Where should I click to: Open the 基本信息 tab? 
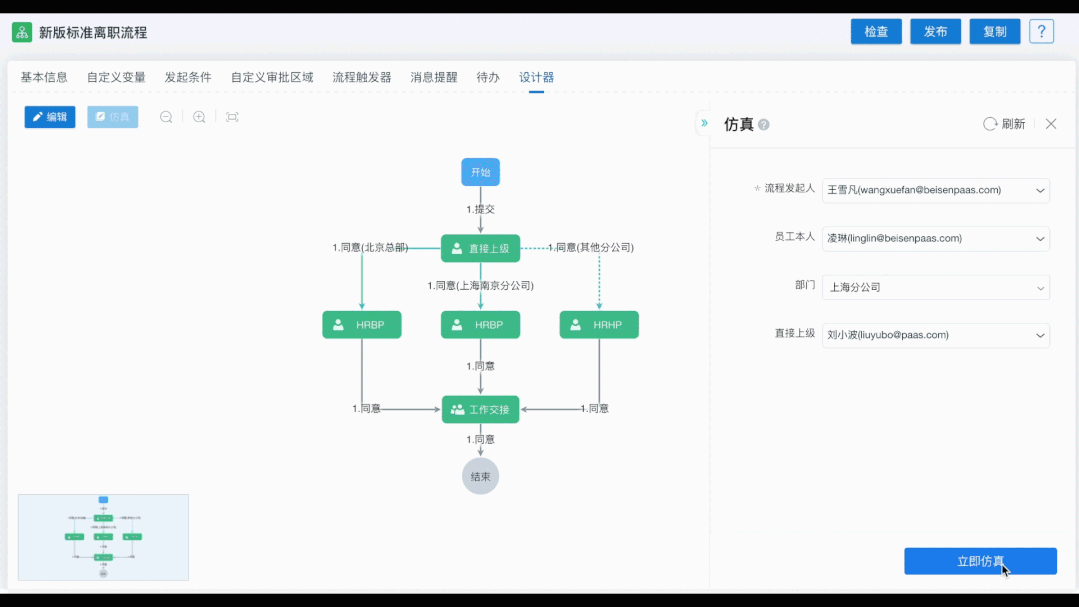click(x=44, y=77)
